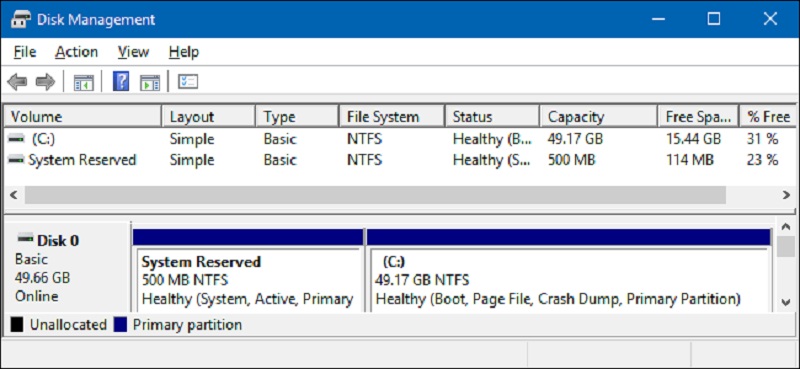Select the Disk 0 drive icon
800x369 pixels.
(x=26, y=238)
